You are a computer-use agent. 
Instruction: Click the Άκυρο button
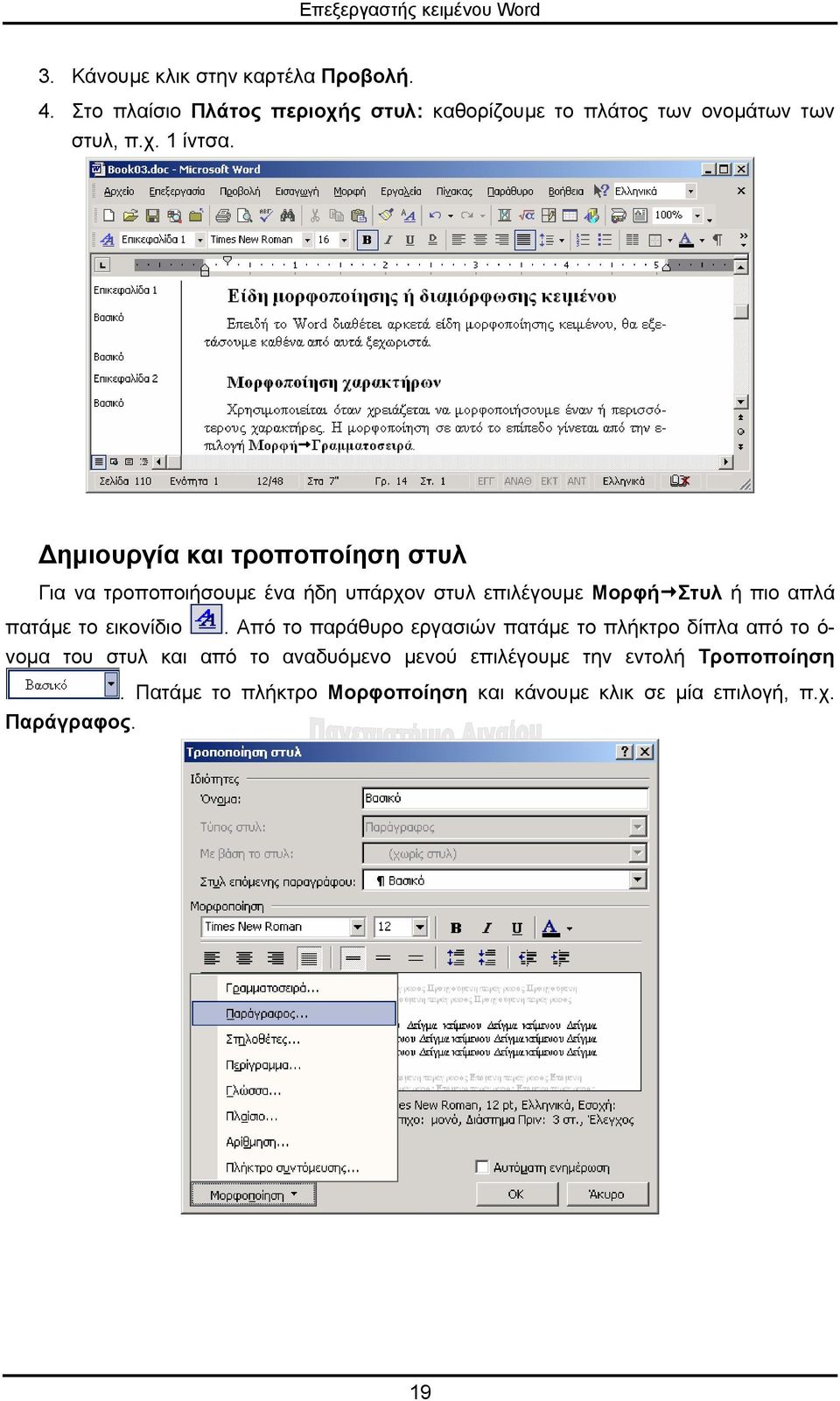point(606,1194)
